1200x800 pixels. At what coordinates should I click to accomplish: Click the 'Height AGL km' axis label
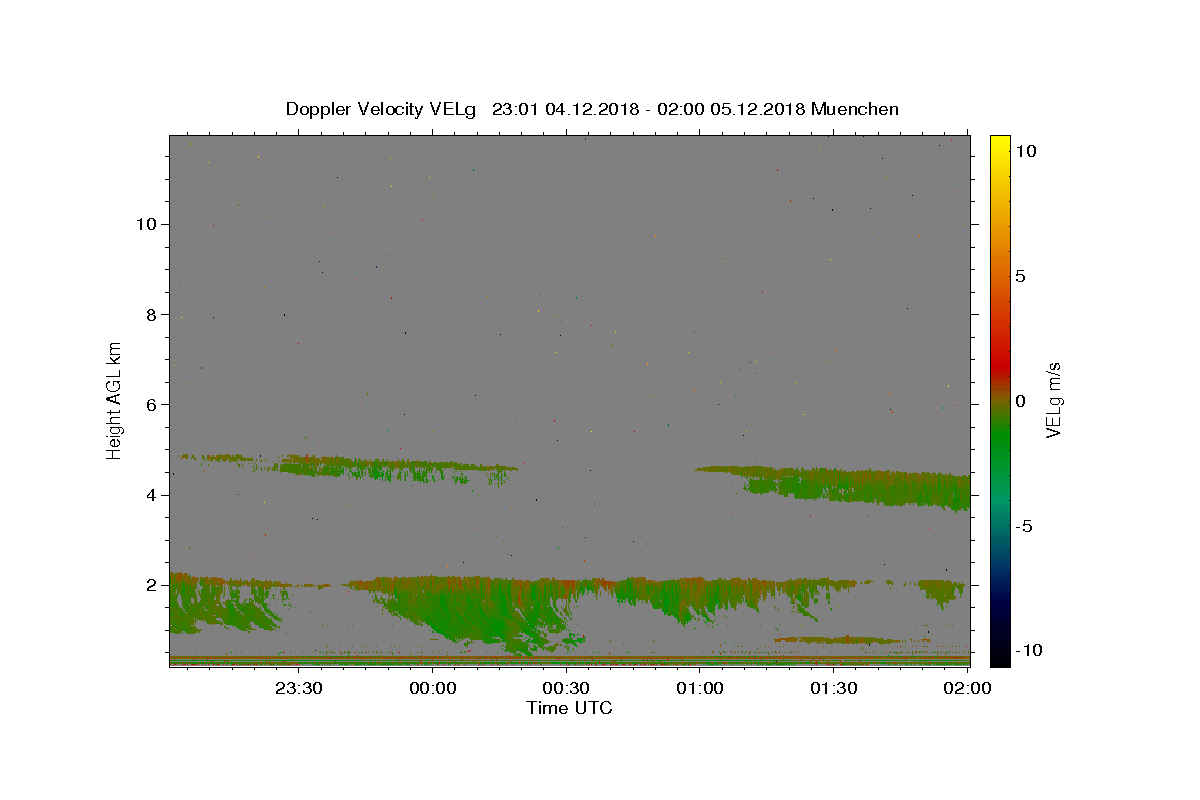coord(115,401)
